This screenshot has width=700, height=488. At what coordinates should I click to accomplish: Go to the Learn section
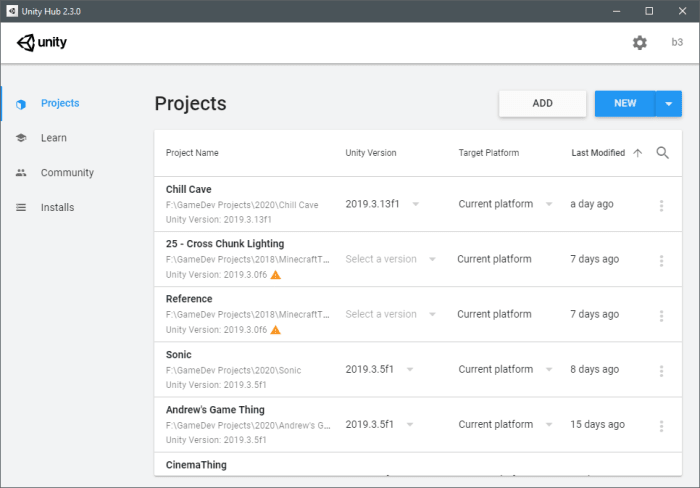pyautogui.click(x=54, y=138)
